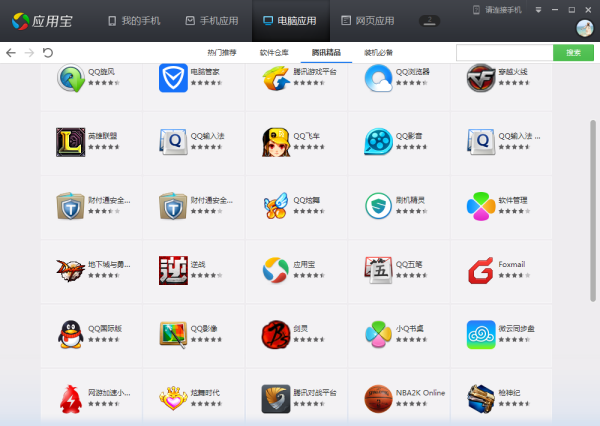The image size is (600, 426).
Task: Open the 网页应用 tab
Action: coord(368,21)
